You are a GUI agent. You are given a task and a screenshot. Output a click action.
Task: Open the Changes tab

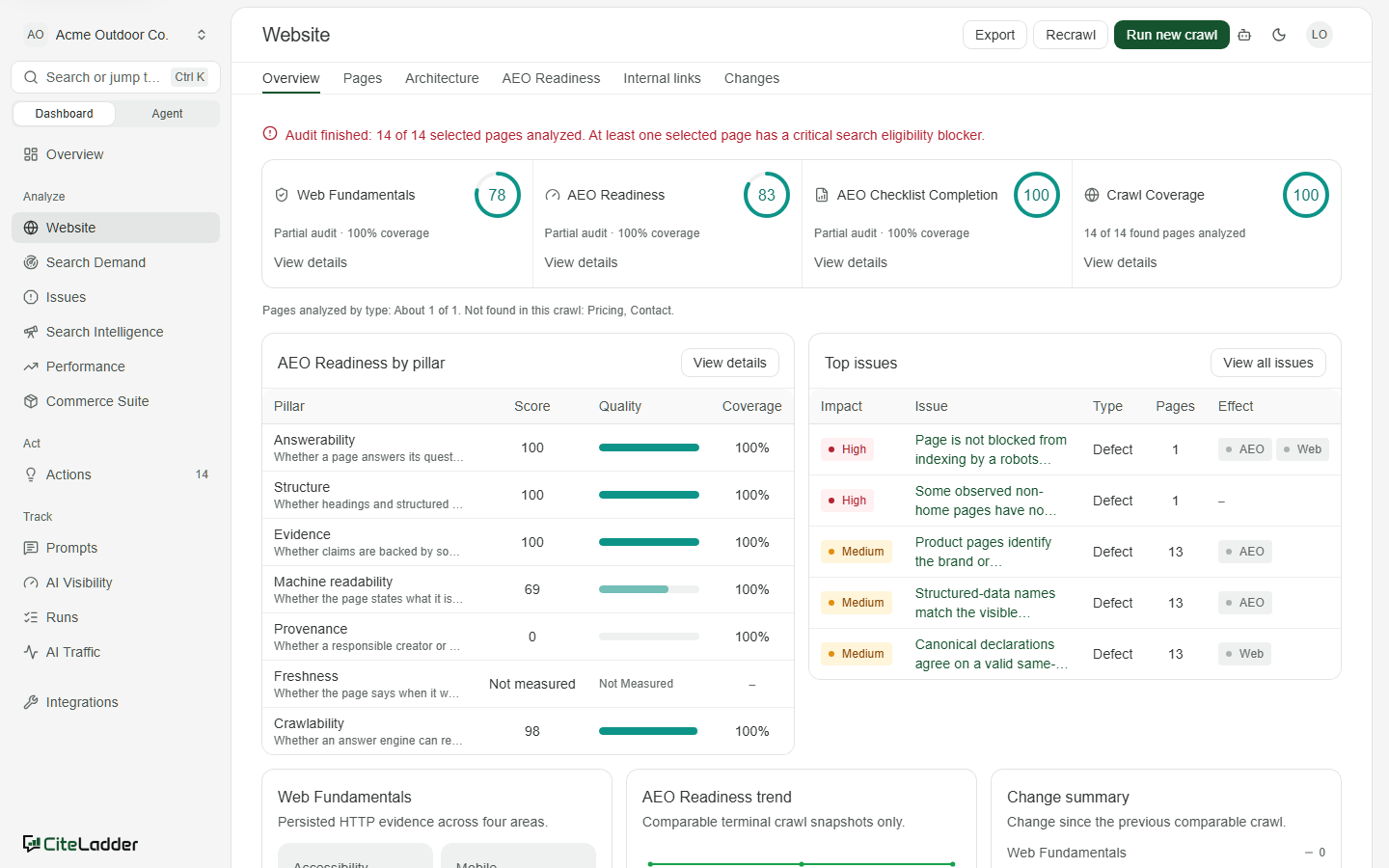(751, 78)
